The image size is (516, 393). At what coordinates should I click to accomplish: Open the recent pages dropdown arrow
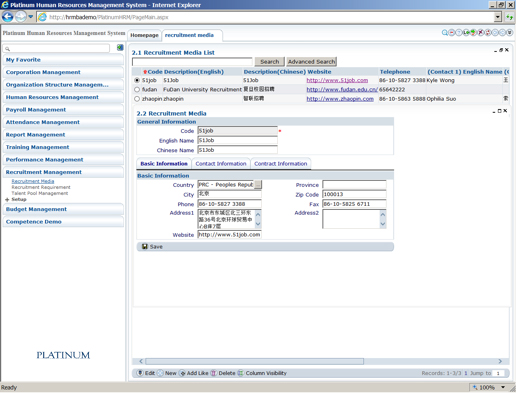pos(31,16)
